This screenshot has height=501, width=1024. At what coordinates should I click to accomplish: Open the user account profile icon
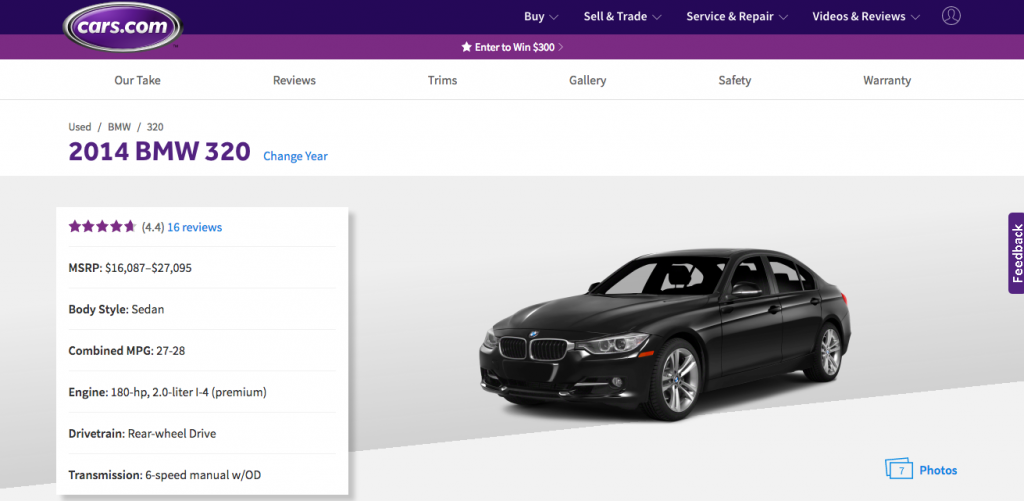(x=951, y=16)
